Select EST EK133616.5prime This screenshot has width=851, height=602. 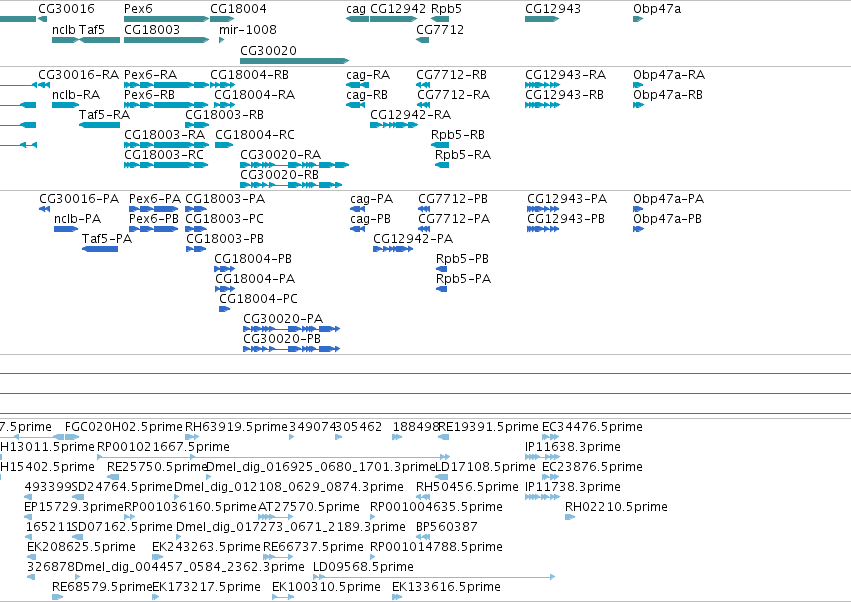(397, 597)
